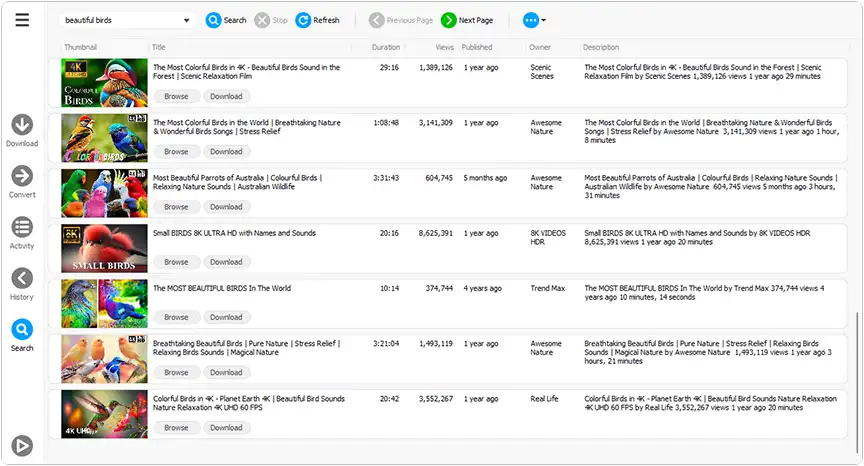Screen dimensions: 864x466
Task: Click the Stop toolbar button
Action: coord(271,20)
